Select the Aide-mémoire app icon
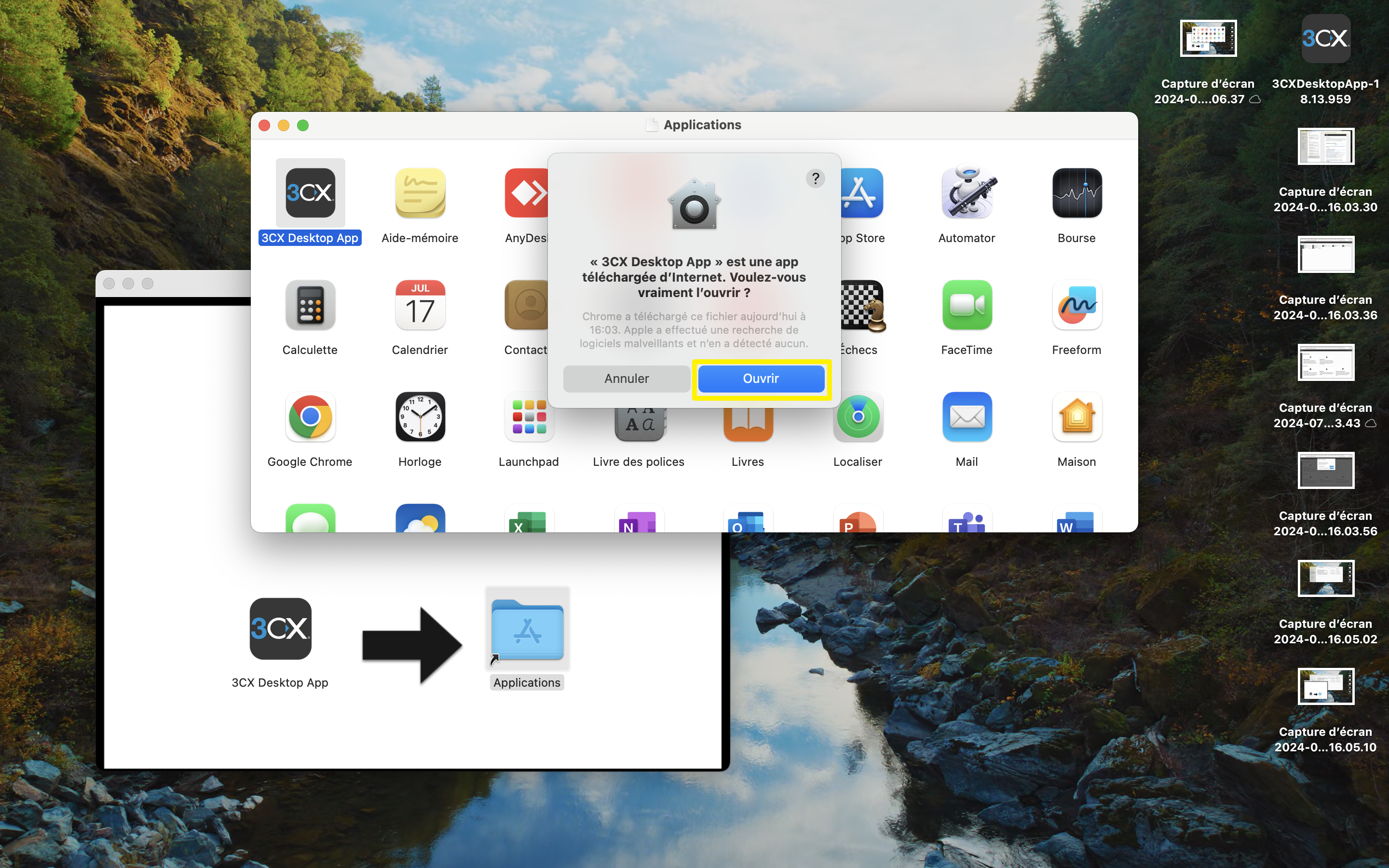1389x868 pixels. pyautogui.click(x=420, y=193)
